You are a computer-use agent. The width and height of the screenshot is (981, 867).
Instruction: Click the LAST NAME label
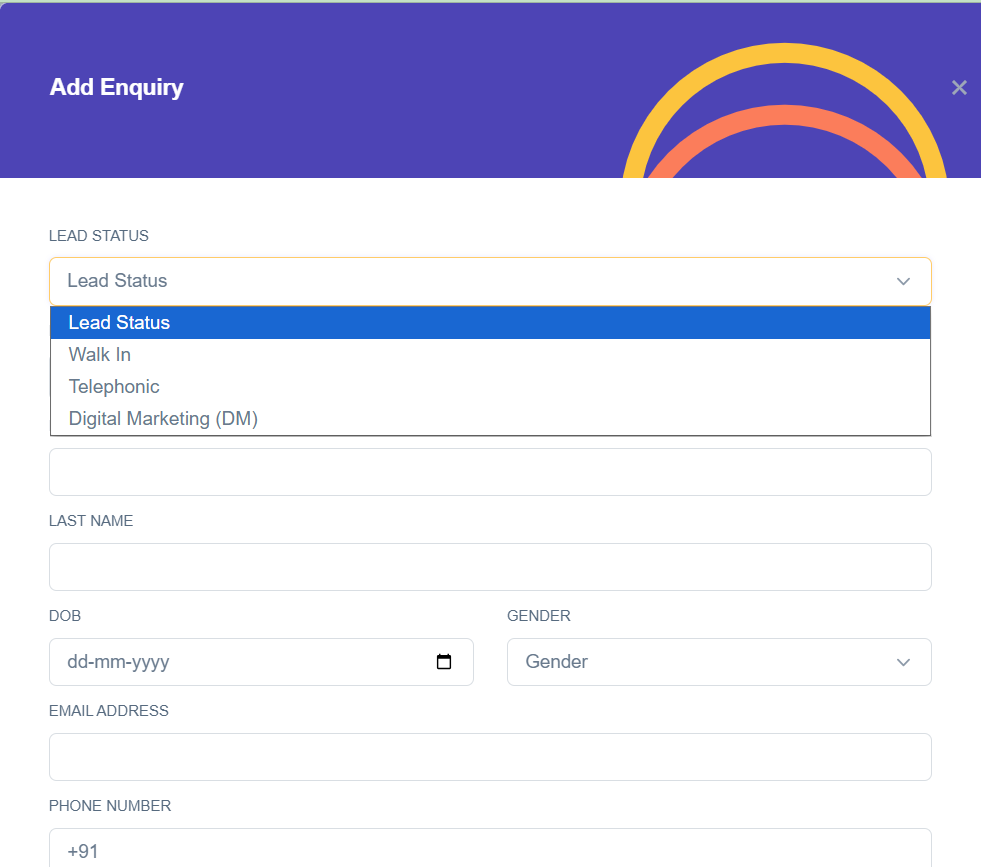pyautogui.click(x=91, y=521)
